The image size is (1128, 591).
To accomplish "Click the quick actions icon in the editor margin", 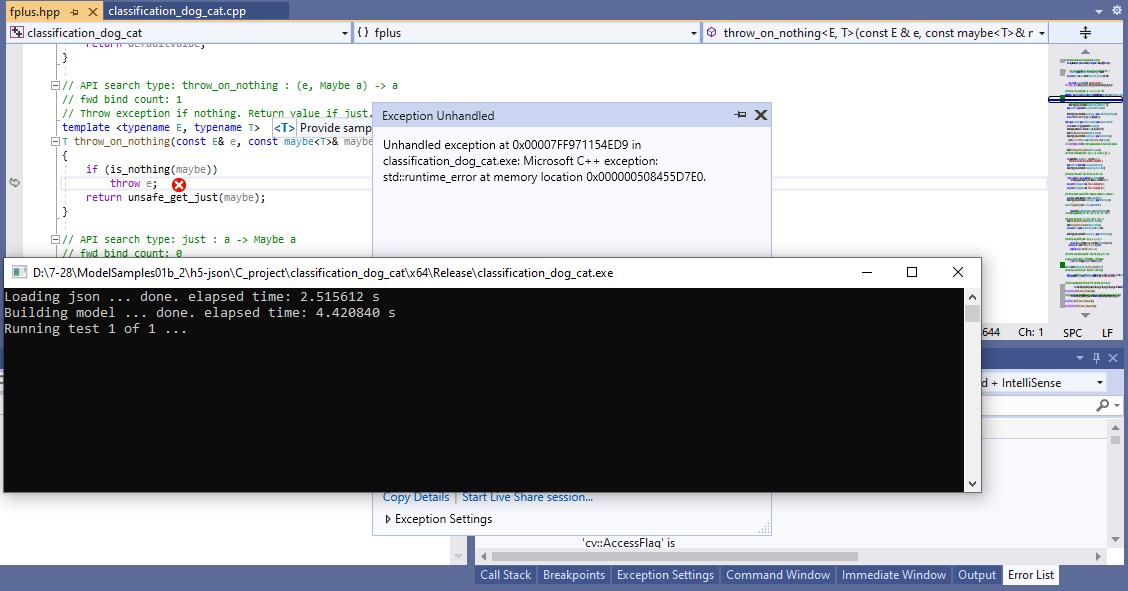I will (x=14, y=184).
